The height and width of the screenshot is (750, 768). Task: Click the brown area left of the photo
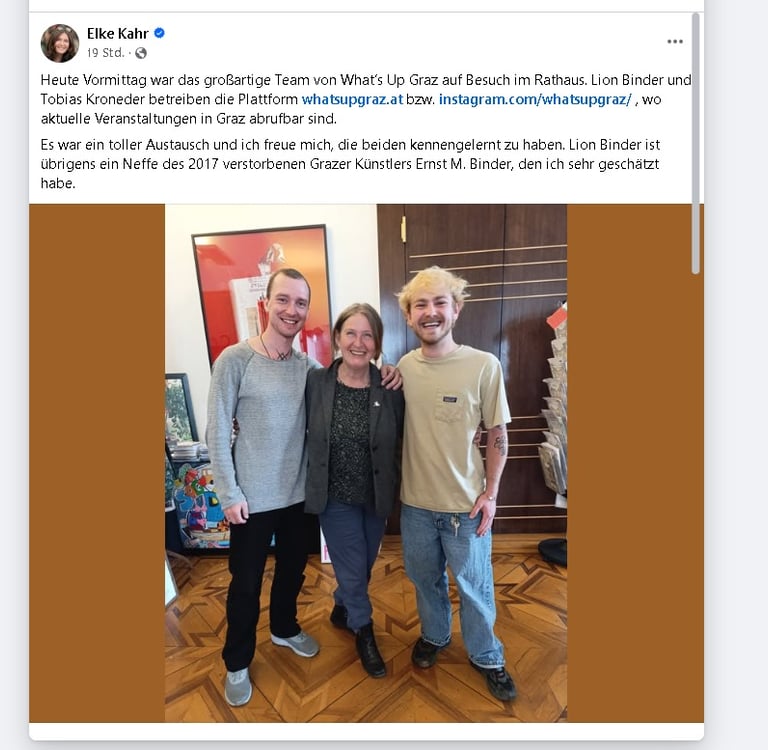coord(97,463)
